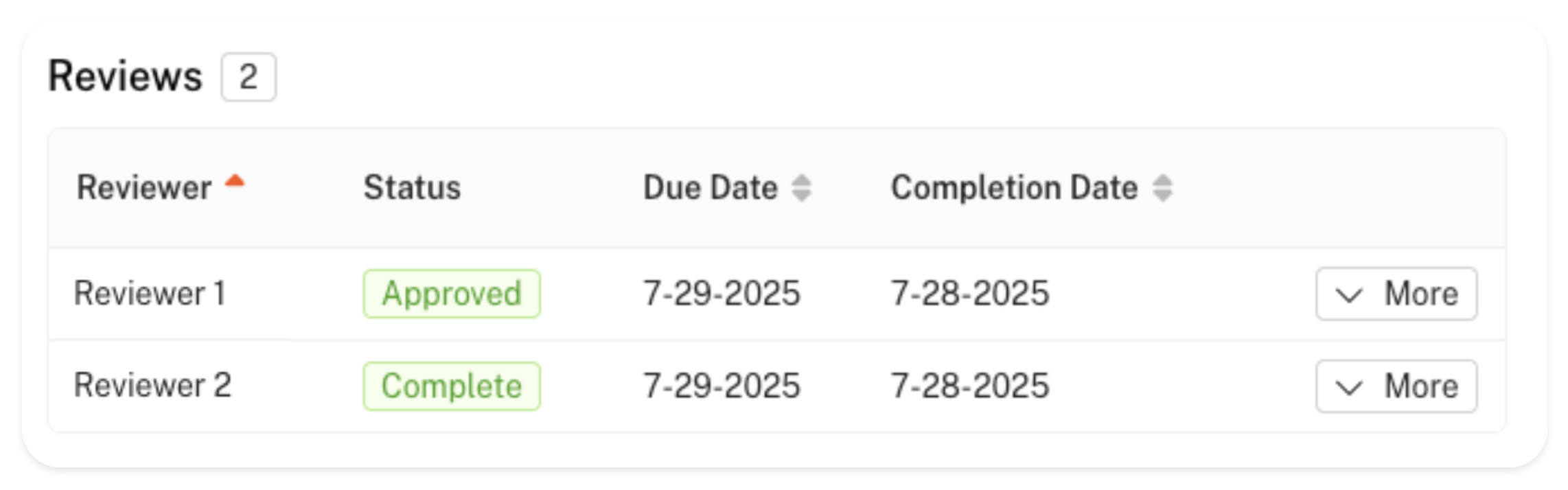This screenshot has height=490, width=1568.
Task: Sort reviews by Due Date header
Action: 710,188
